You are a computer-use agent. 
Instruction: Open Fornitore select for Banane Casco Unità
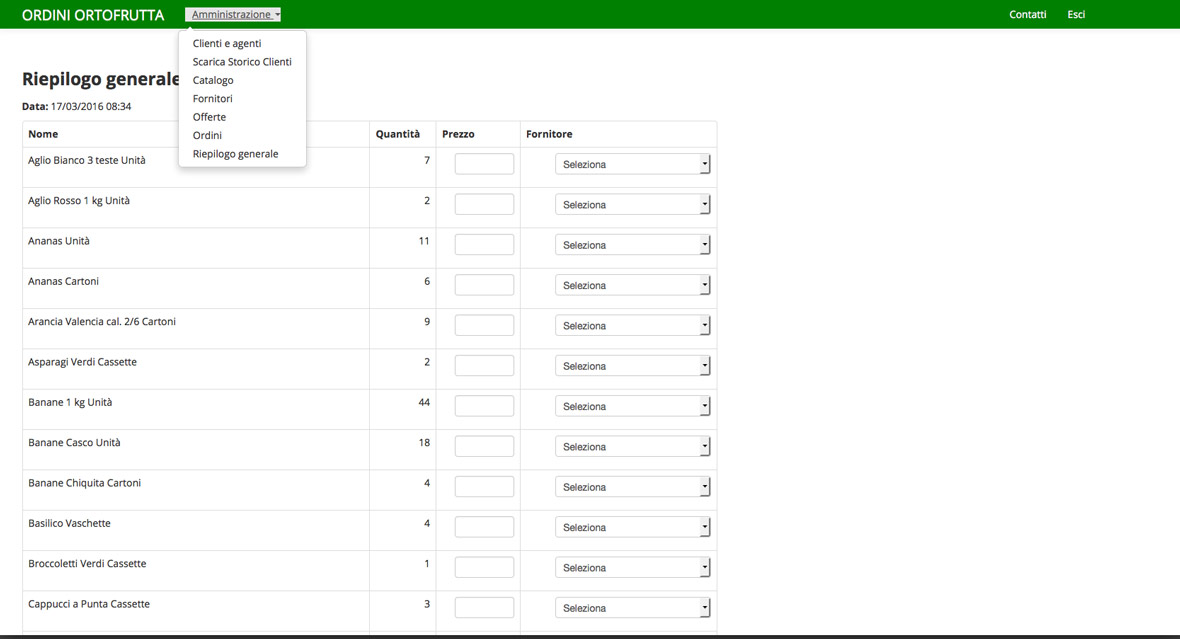(x=632, y=447)
